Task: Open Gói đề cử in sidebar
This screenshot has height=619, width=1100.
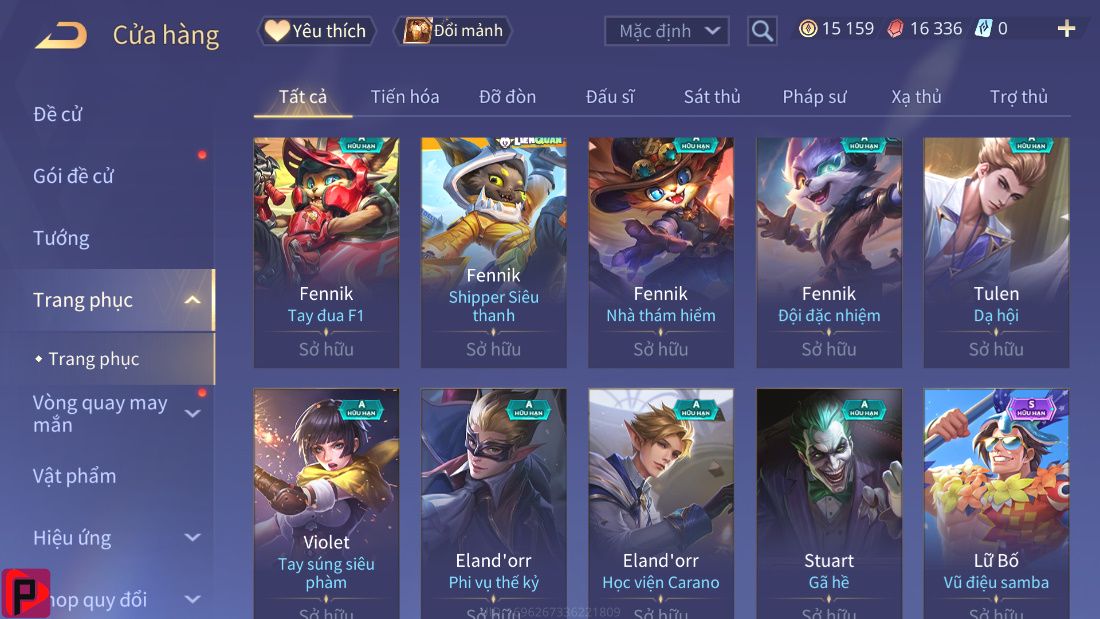Action: [x=73, y=176]
